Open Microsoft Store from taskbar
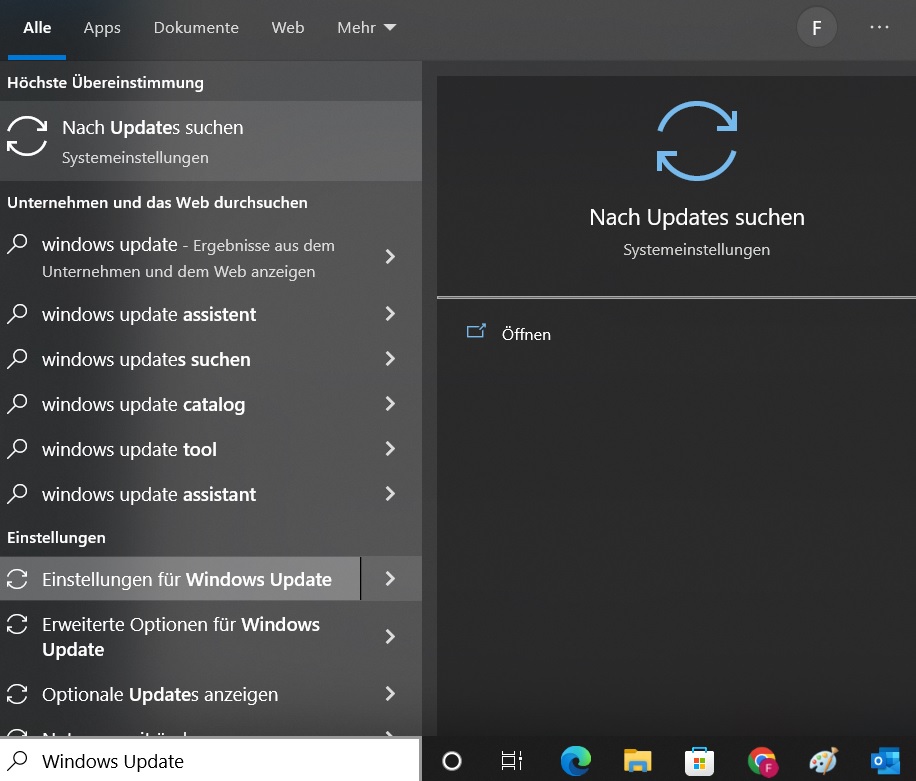 (699, 761)
